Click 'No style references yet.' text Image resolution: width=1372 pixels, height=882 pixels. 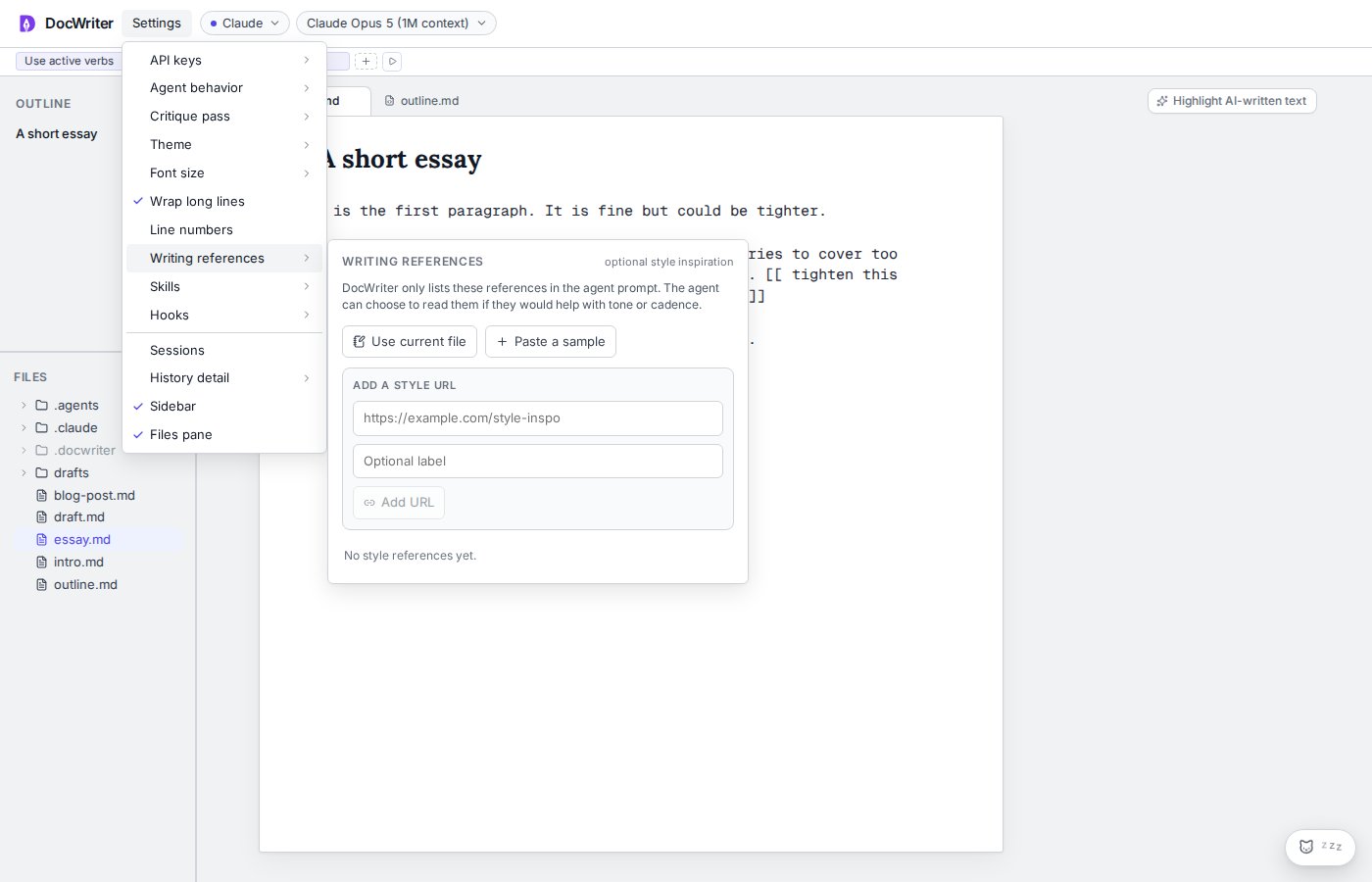coord(410,556)
